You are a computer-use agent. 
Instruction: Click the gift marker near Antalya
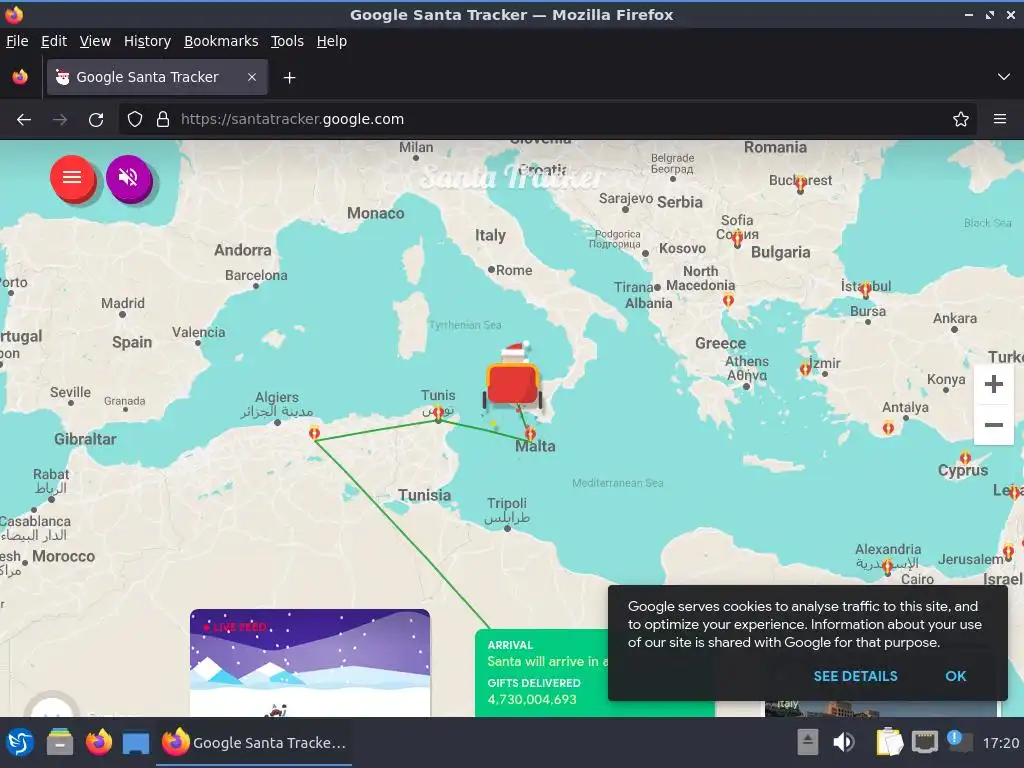pos(888,428)
